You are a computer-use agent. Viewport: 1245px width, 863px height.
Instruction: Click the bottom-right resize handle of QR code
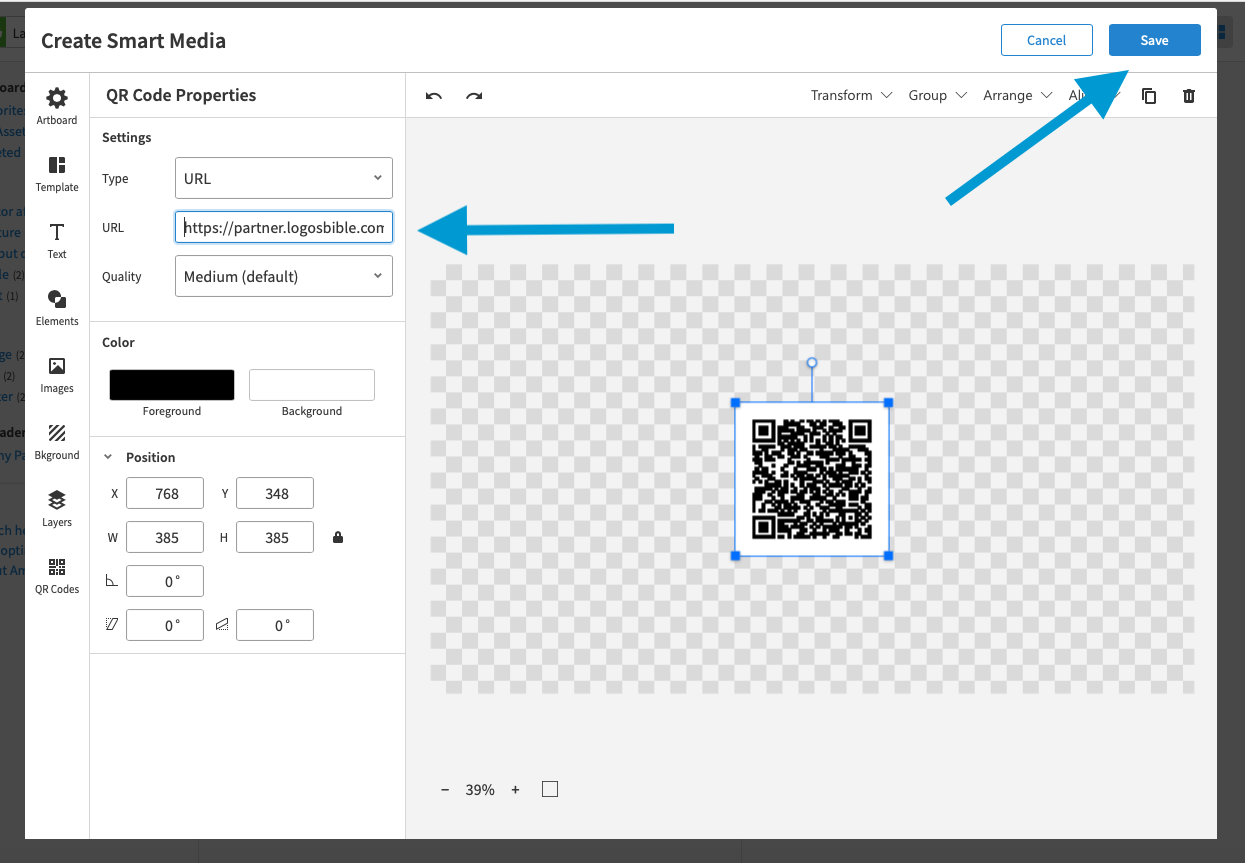point(888,556)
